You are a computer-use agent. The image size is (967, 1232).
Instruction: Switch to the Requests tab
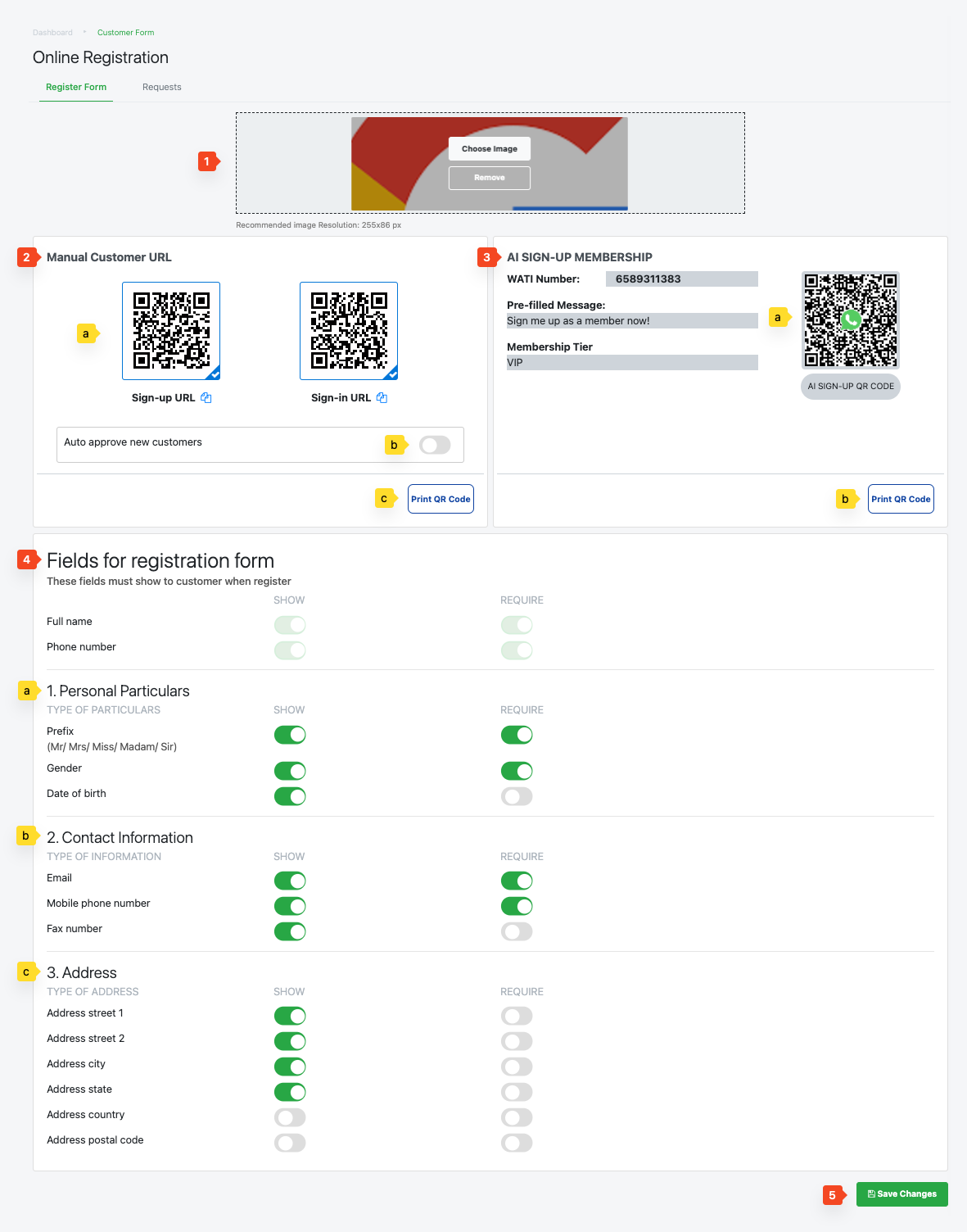[161, 87]
